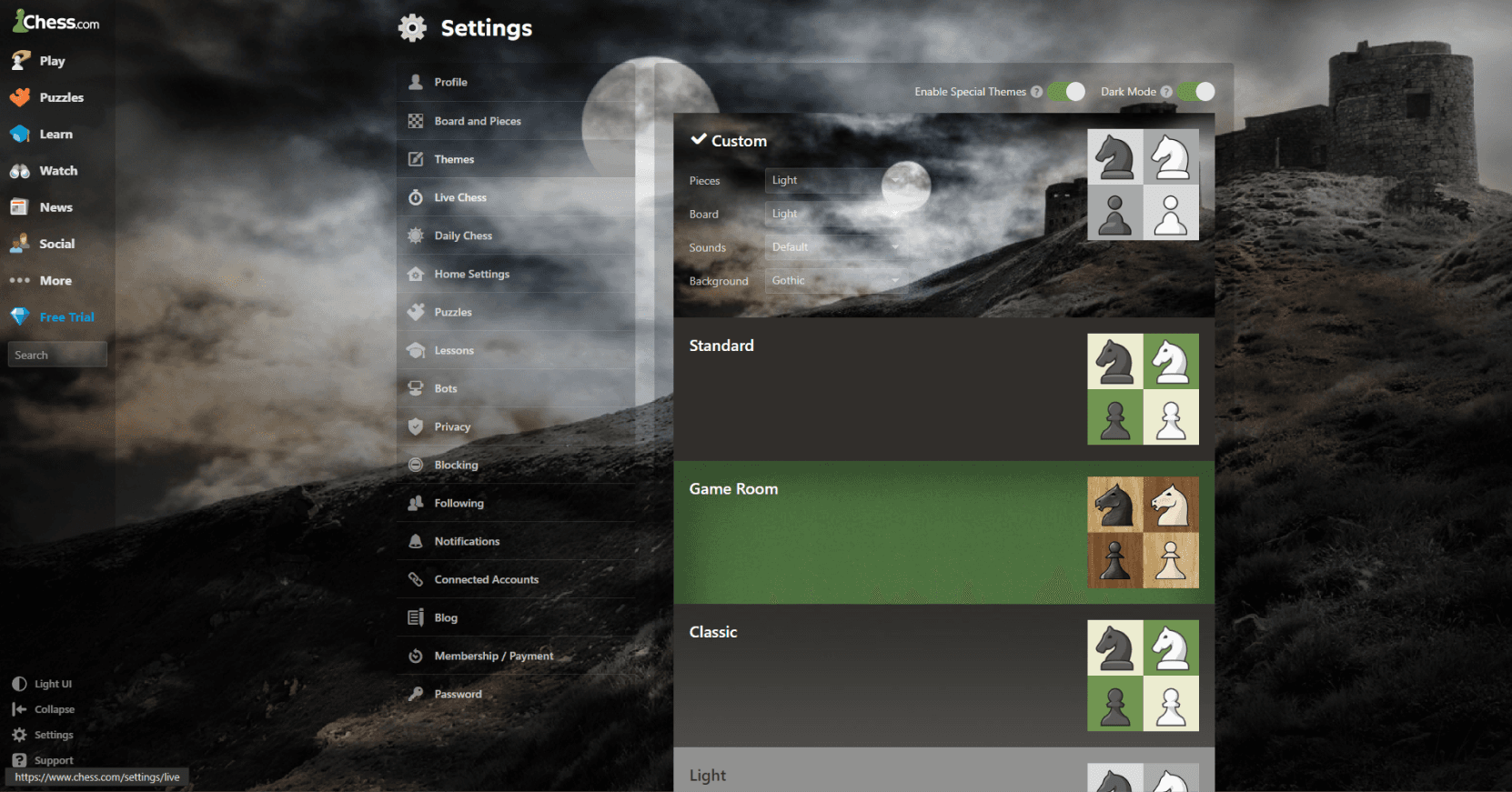Click the News newspaper icon
1512x792 pixels.
click(20, 207)
